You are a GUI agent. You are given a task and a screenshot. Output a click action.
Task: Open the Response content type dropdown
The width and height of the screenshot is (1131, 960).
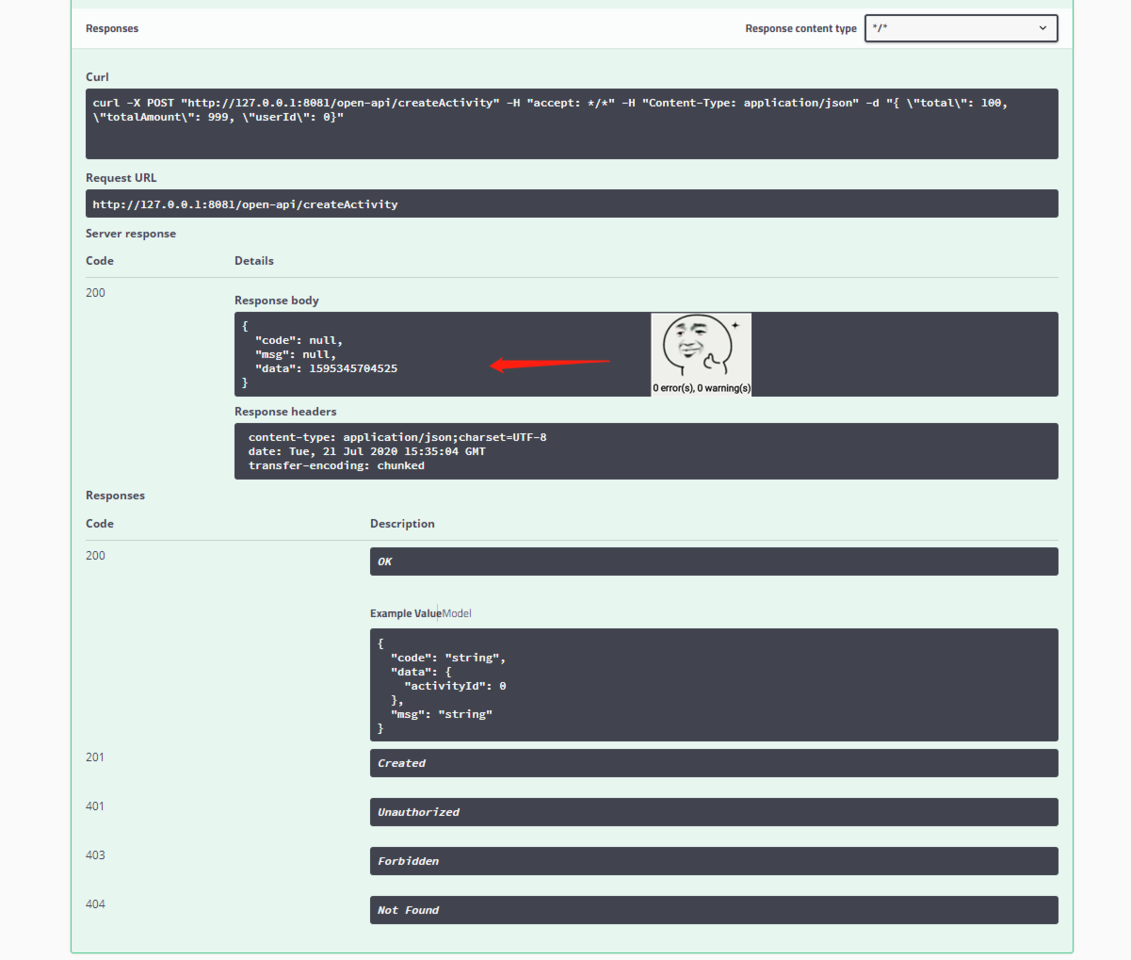pyautogui.click(x=961, y=28)
